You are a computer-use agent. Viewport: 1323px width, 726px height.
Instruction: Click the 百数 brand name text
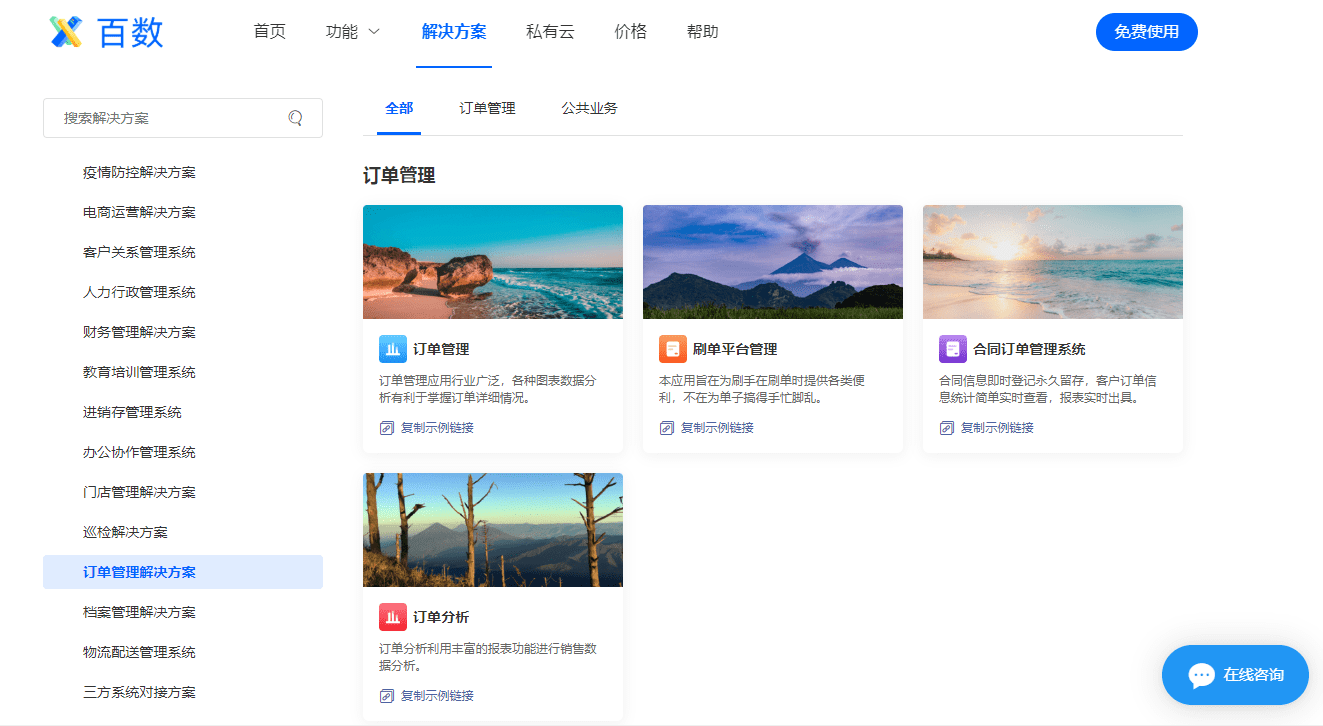point(131,32)
